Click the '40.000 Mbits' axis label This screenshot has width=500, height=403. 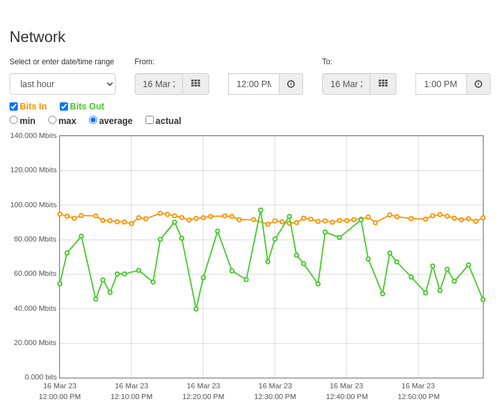point(35,308)
